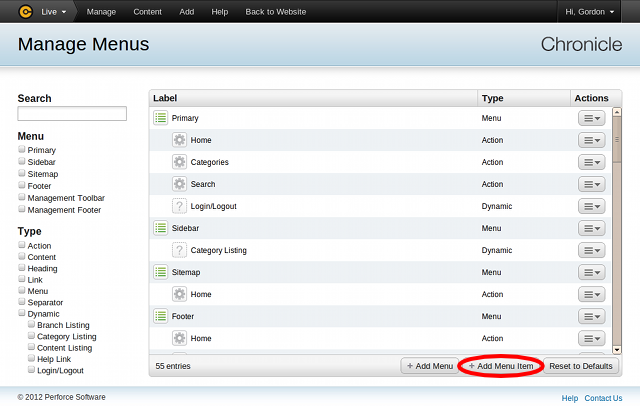Select Content in the top navigation
This screenshot has height=406, width=640.
coord(147,12)
